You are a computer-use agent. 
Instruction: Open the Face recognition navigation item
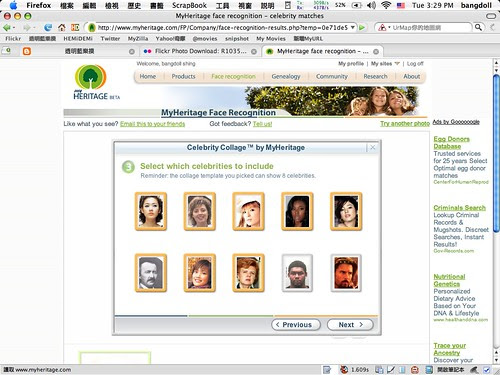233,76
